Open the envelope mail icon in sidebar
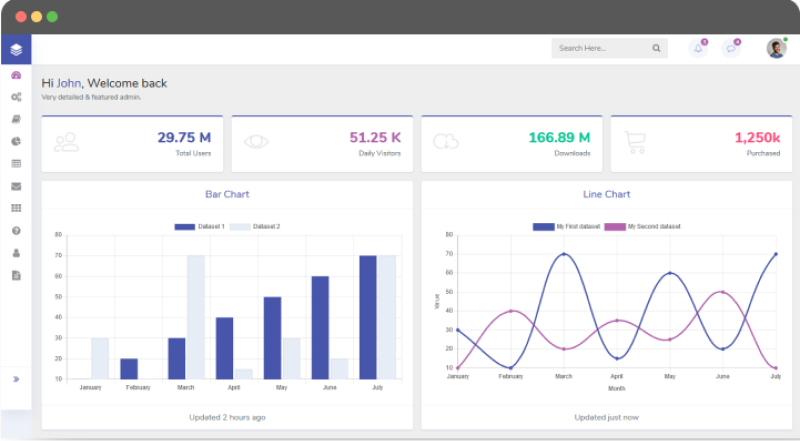This screenshot has height=441, width=800. [x=16, y=186]
